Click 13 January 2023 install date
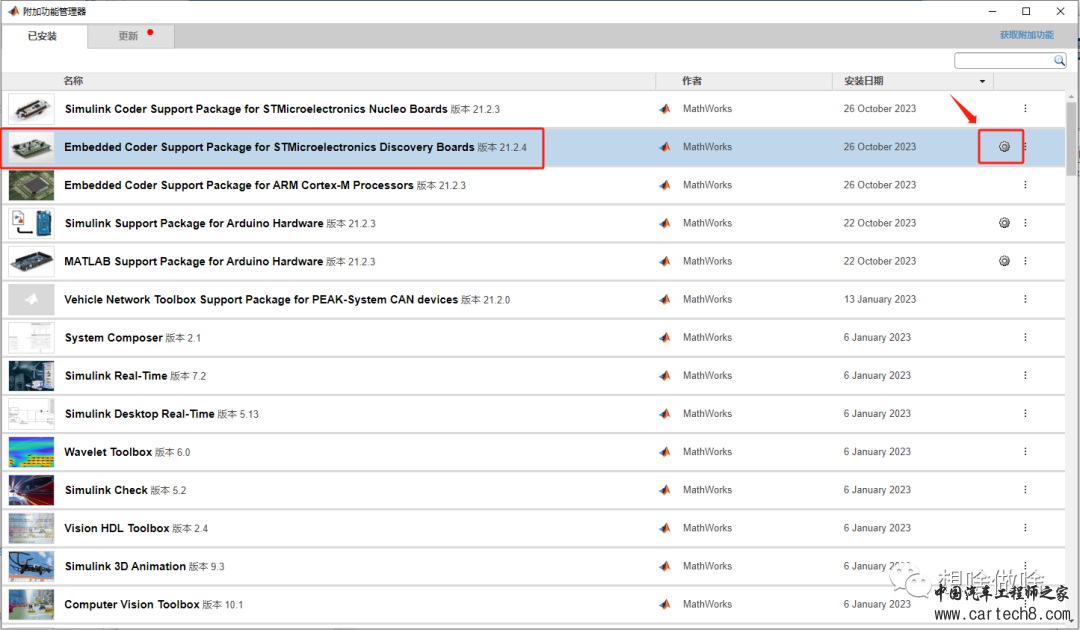Screen dimensions: 1080x630 tap(880, 299)
